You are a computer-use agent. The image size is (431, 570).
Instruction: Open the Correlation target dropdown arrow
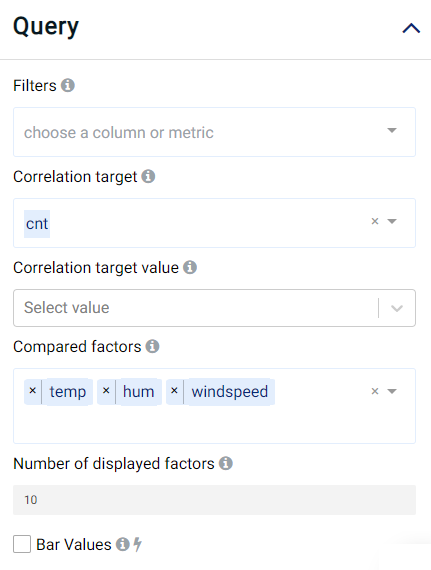pos(392,221)
